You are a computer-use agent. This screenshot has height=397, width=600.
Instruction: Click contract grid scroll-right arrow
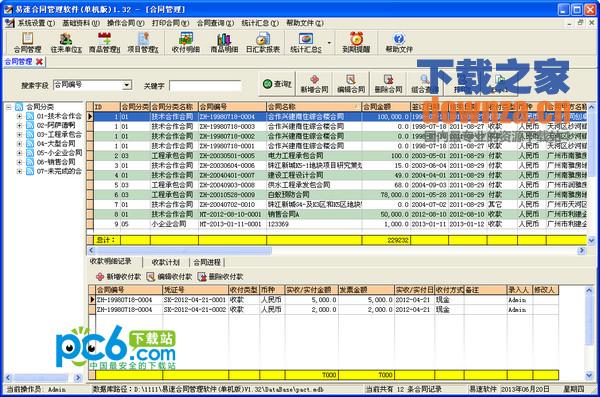point(582,250)
